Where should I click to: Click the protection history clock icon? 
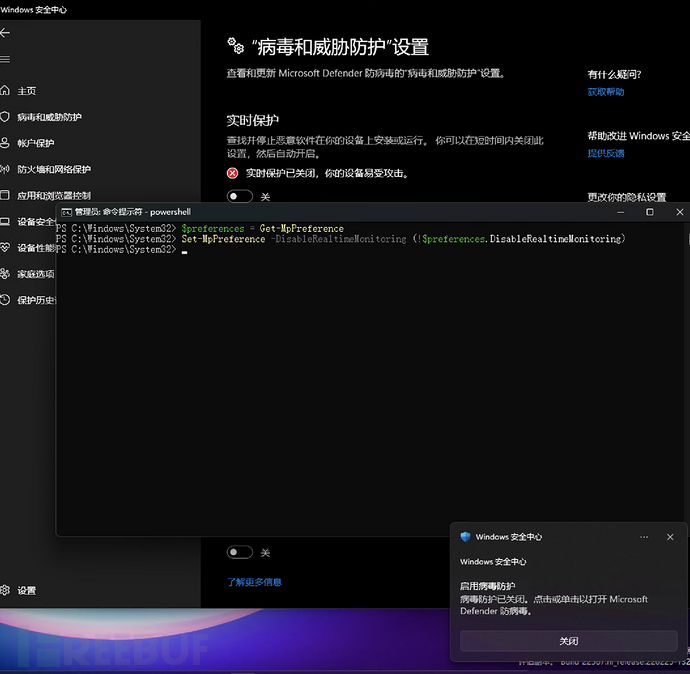pyautogui.click(x=5, y=300)
